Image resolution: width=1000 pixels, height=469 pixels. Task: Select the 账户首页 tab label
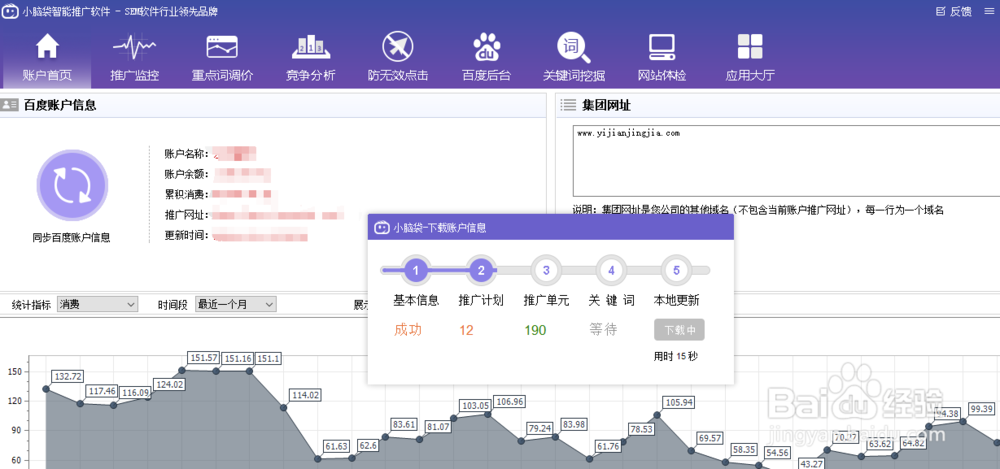click(x=47, y=75)
